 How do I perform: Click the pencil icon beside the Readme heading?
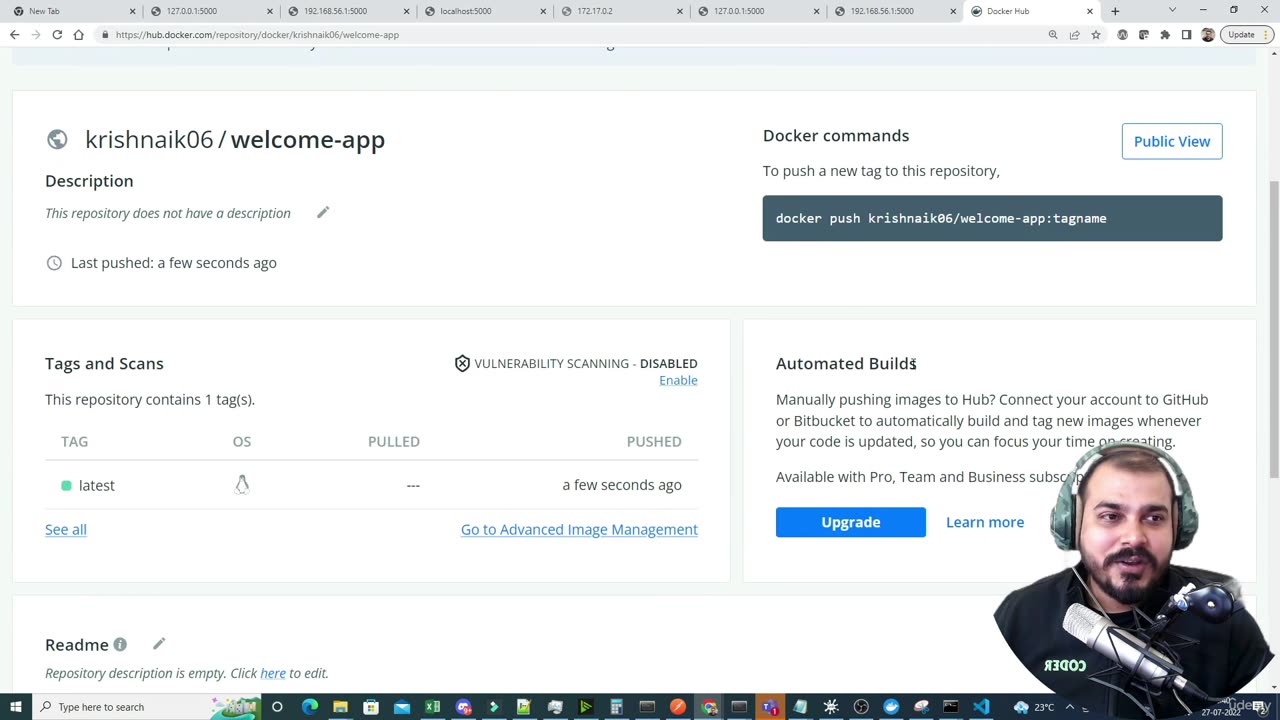159,644
